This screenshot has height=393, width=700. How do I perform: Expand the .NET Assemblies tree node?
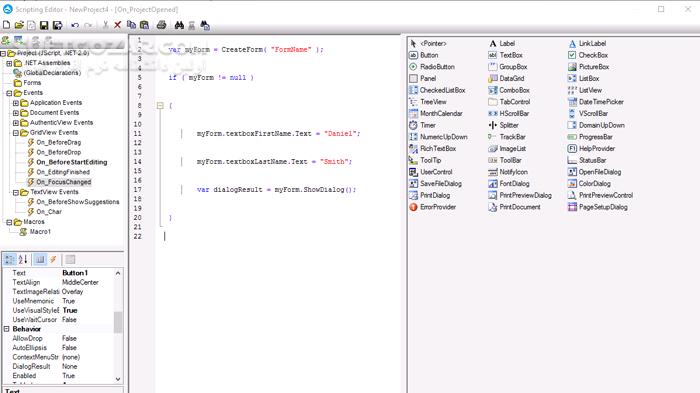(x=9, y=63)
